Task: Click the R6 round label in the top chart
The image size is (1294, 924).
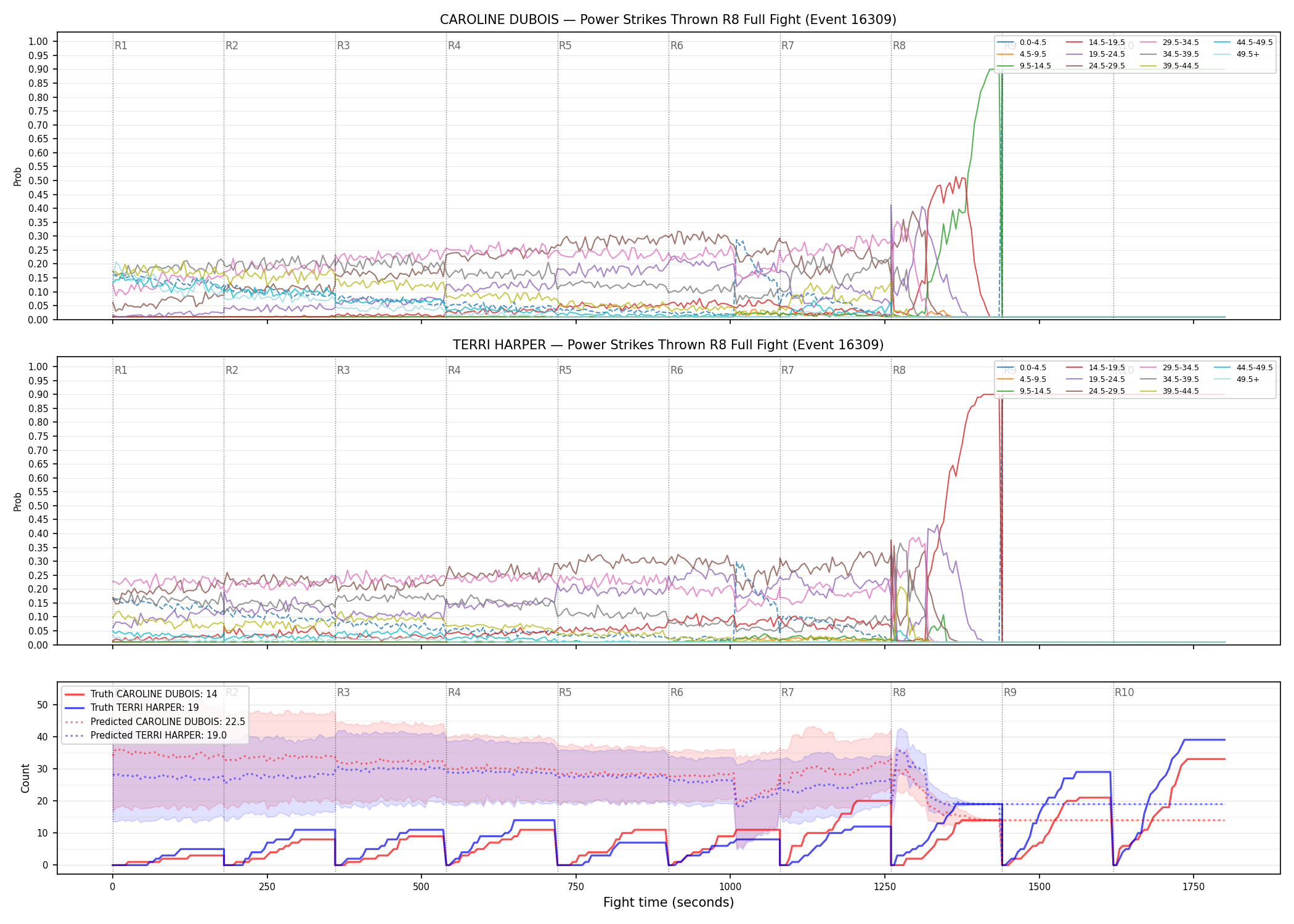Action: [x=677, y=46]
